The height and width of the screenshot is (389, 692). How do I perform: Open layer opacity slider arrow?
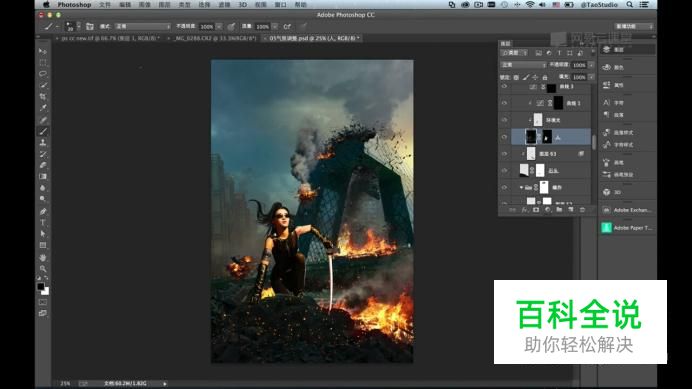[591, 65]
